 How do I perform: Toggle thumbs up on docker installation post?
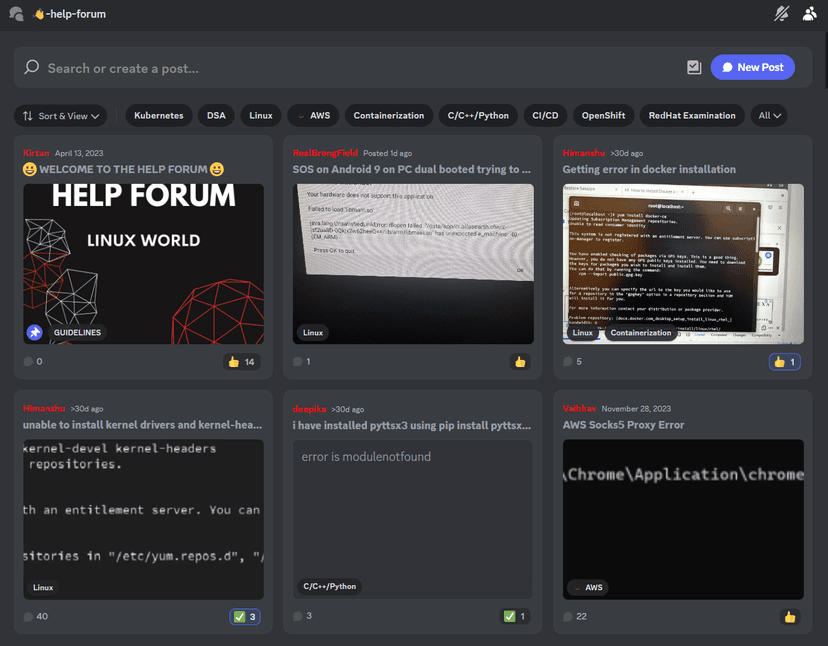pyautogui.click(x=784, y=362)
